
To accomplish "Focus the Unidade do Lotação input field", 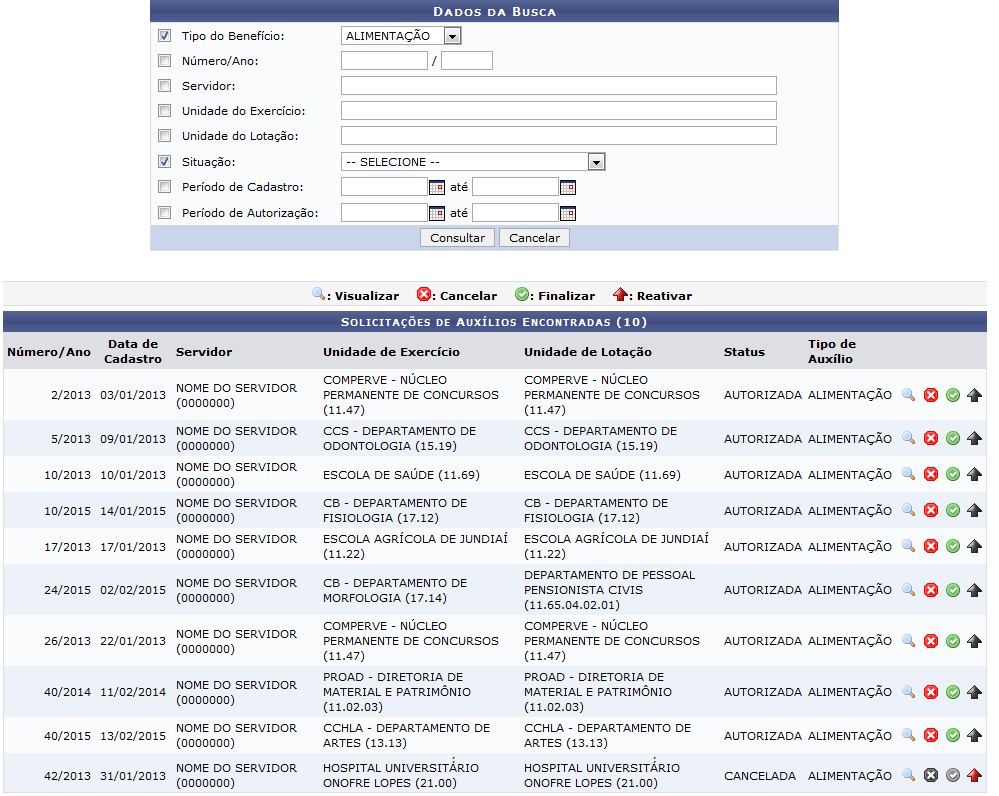I will [x=558, y=136].
